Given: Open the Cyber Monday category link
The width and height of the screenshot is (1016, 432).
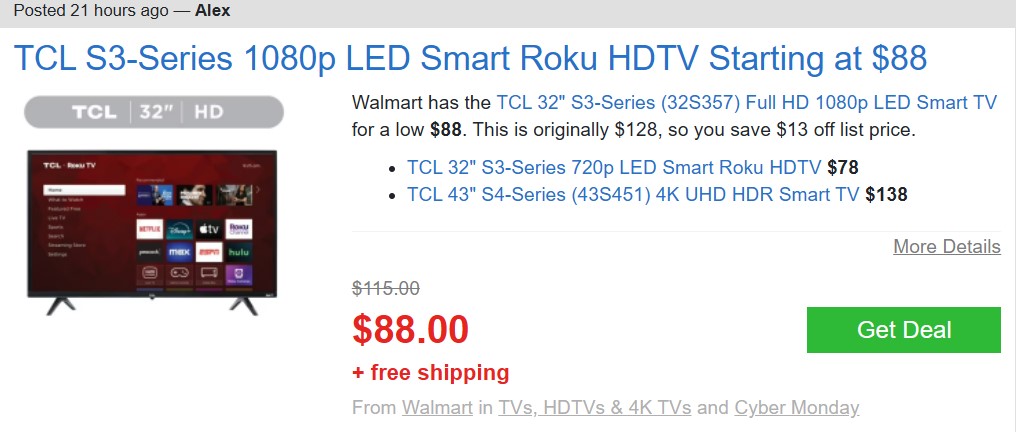Looking at the screenshot, I should (x=796, y=408).
